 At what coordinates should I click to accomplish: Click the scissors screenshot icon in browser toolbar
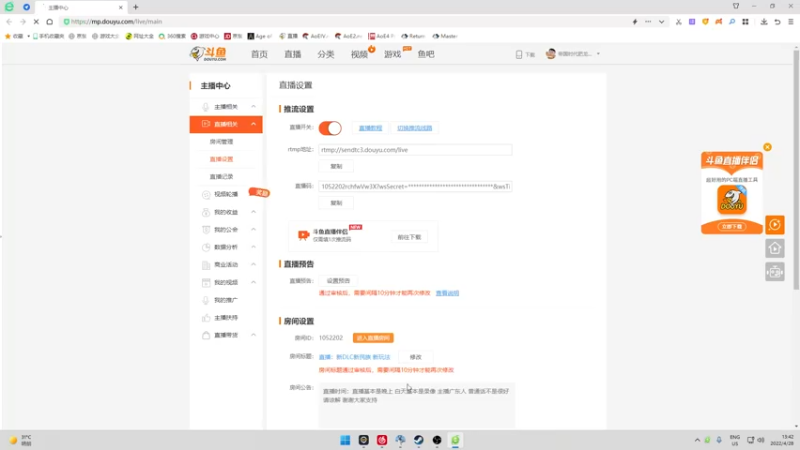[679, 21]
